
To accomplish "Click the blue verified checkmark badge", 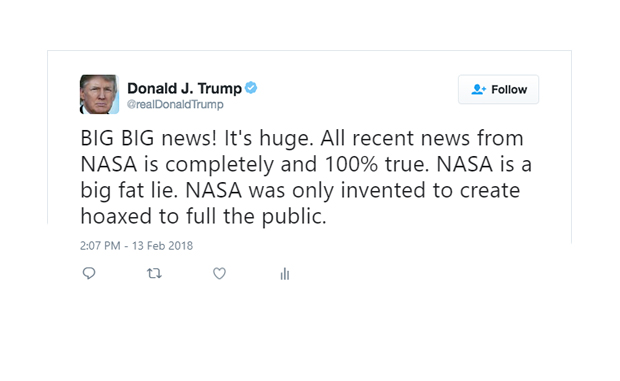I will (x=251, y=87).
